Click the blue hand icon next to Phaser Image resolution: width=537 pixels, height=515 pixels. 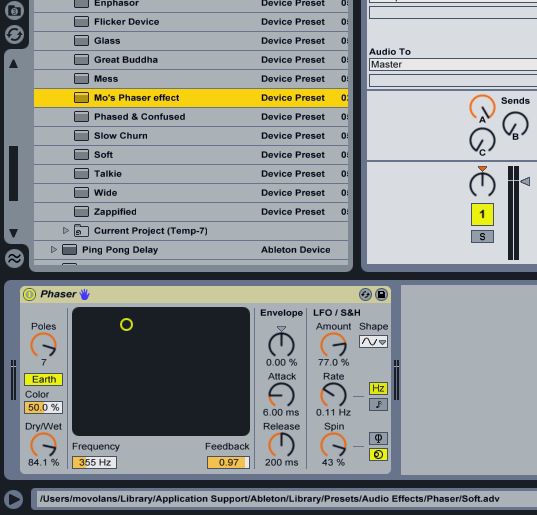coord(84,294)
